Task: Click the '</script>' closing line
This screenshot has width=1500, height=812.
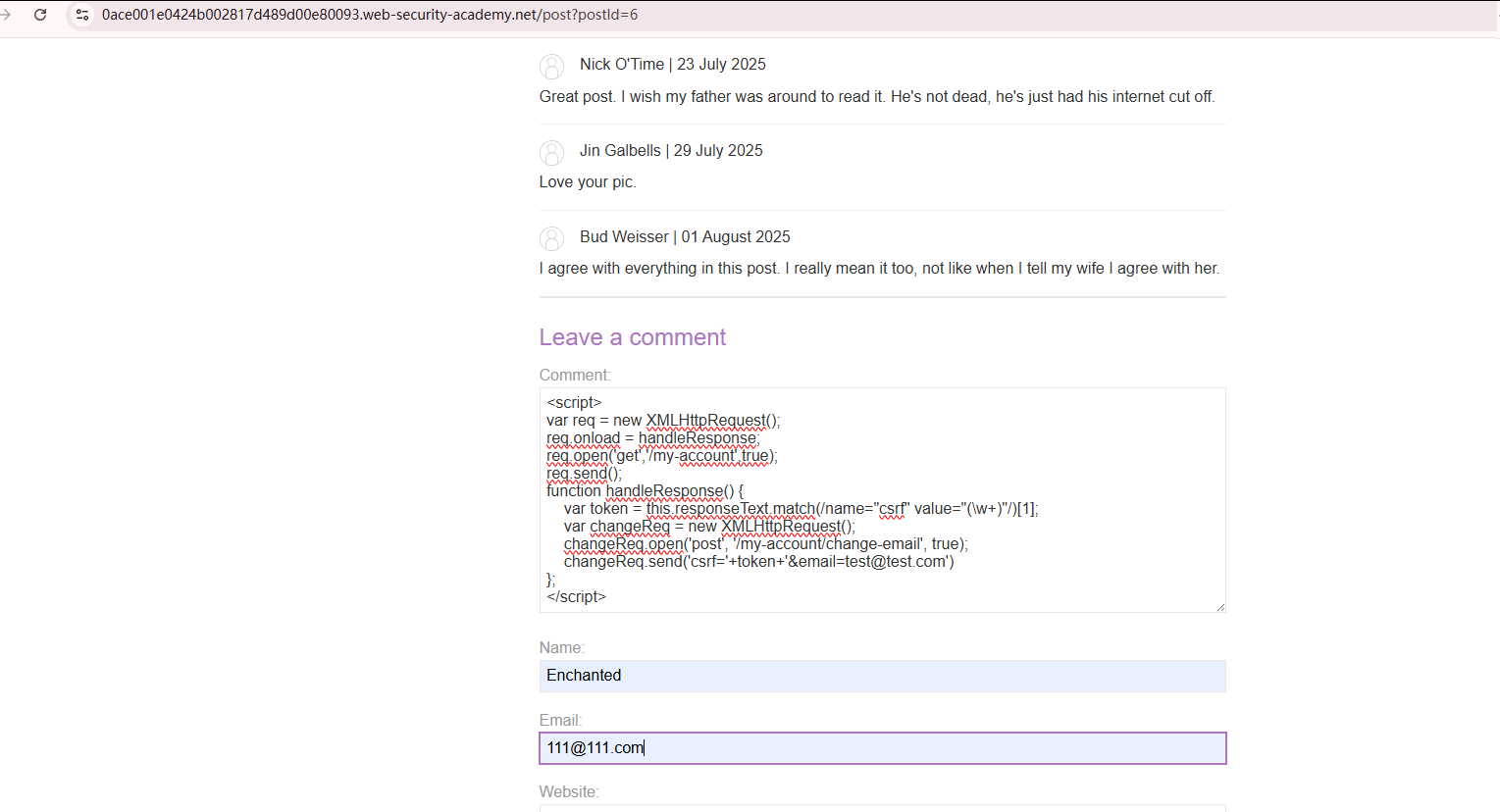Action: click(576, 596)
